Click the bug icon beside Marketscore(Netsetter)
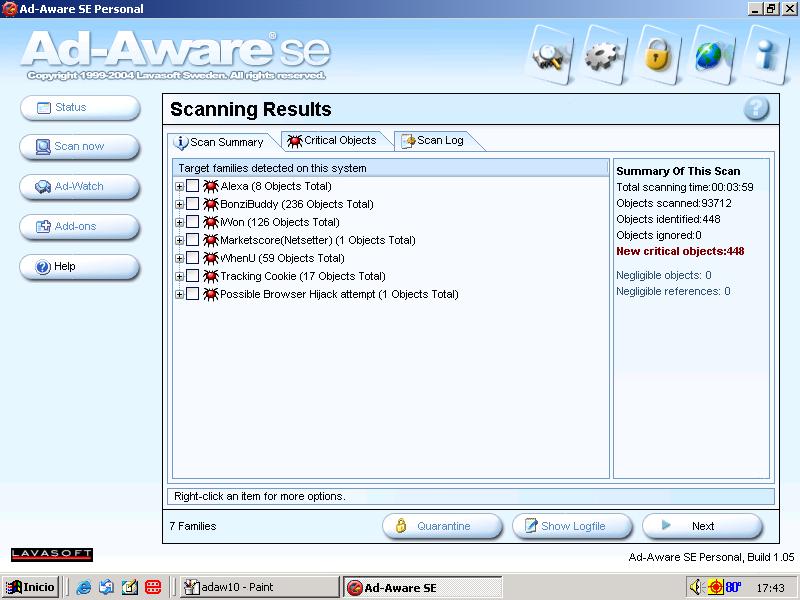 pyautogui.click(x=211, y=240)
